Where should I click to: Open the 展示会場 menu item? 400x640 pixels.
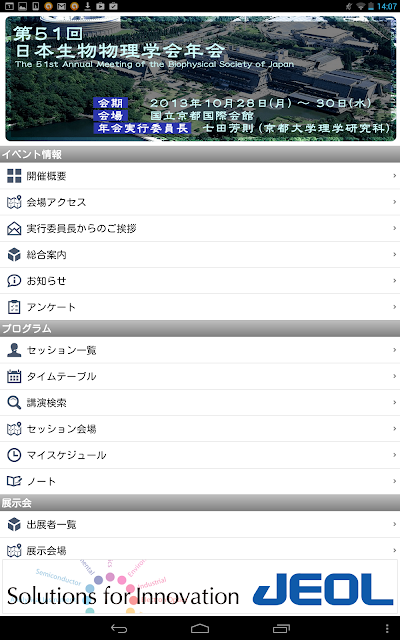[x=200, y=549]
